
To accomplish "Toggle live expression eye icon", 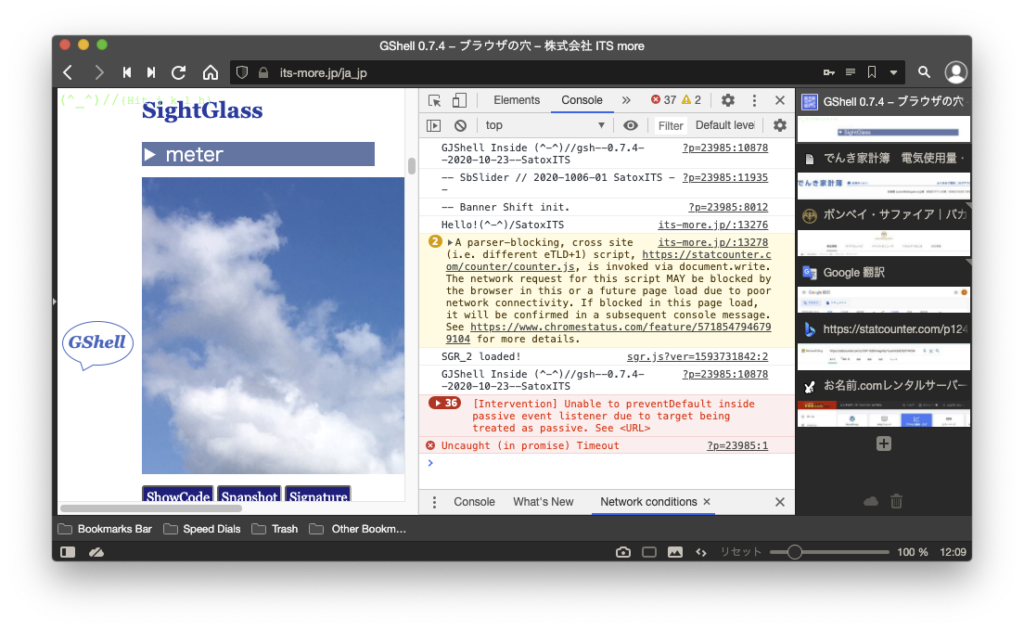I will coord(630,126).
